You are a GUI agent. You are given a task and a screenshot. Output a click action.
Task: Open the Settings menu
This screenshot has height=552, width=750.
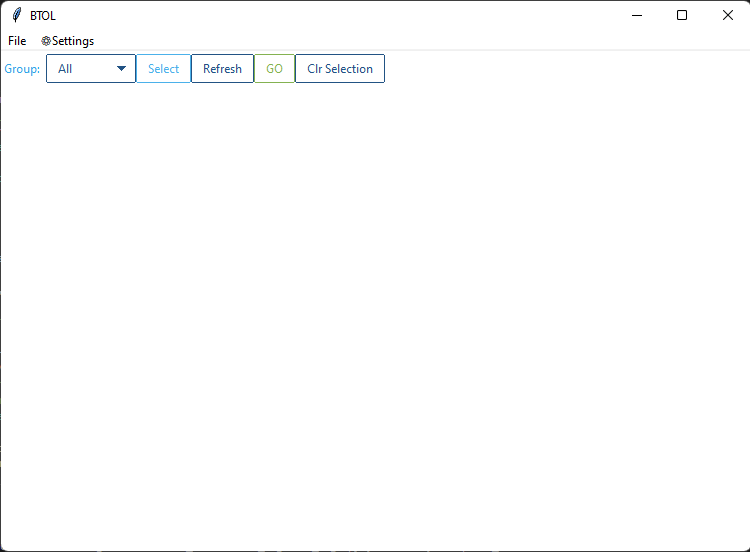point(72,41)
